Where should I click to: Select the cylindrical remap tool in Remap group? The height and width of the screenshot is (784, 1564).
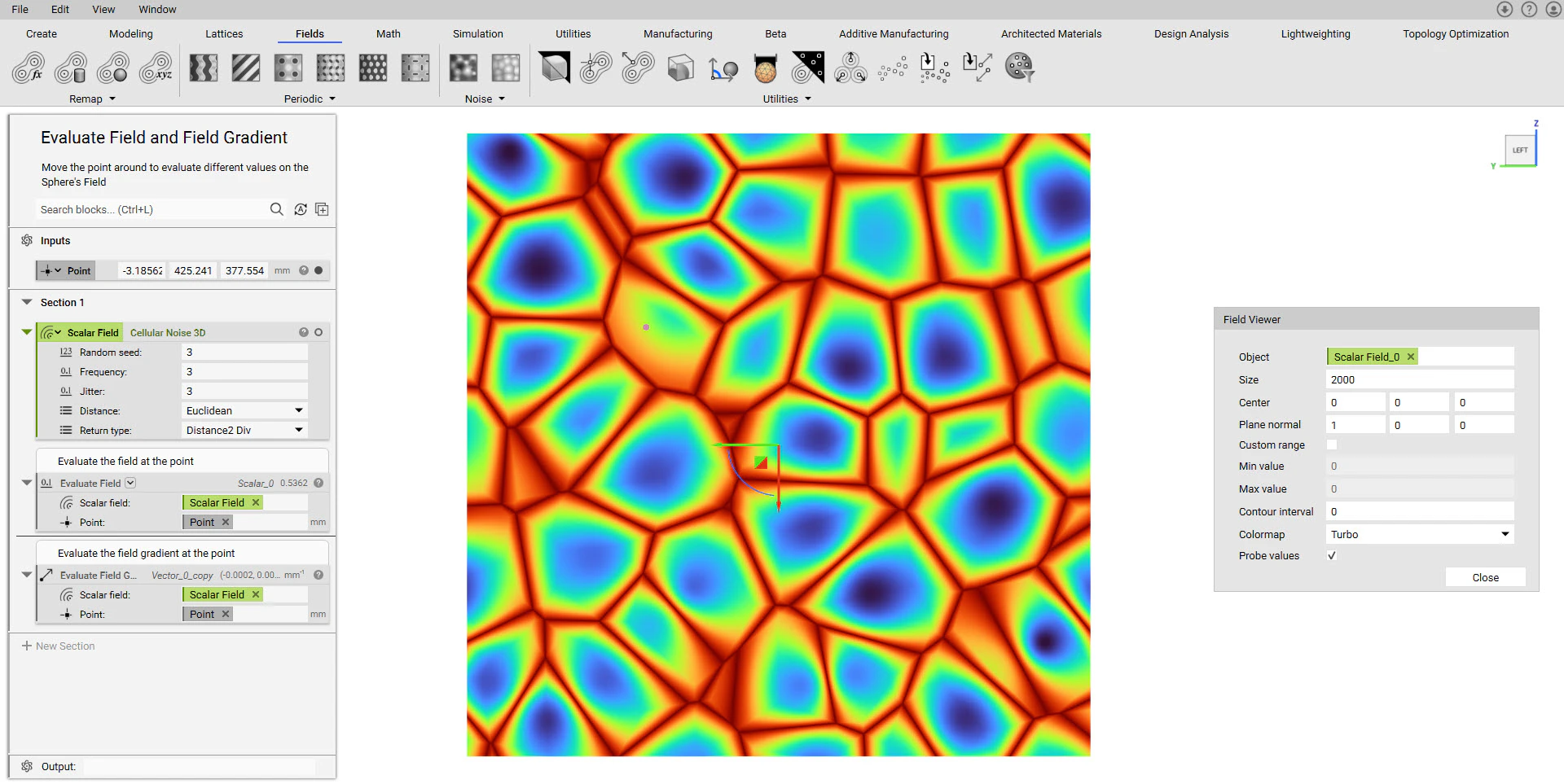pyautogui.click(x=72, y=68)
